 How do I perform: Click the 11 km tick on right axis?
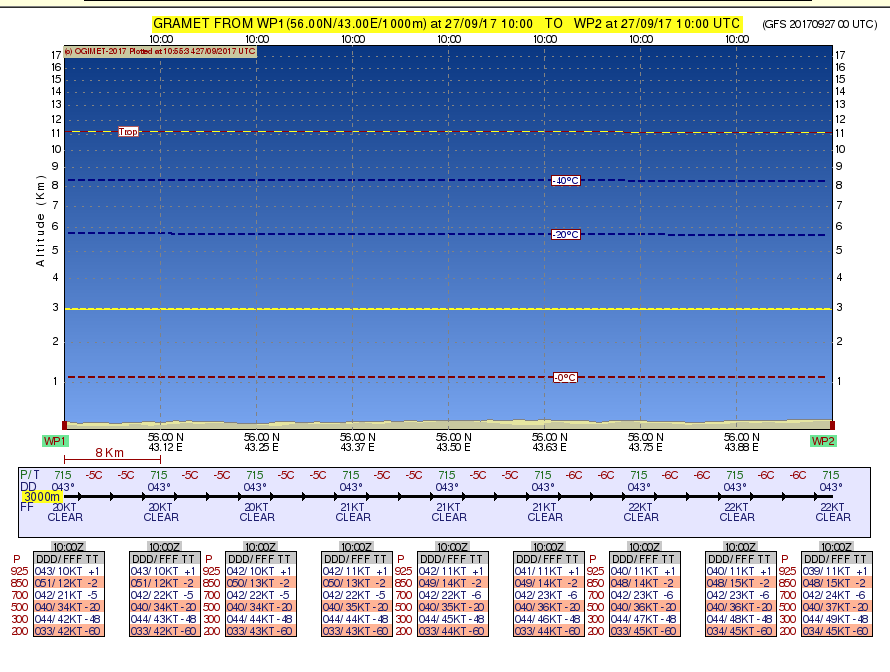pyautogui.click(x=840, y=132)
